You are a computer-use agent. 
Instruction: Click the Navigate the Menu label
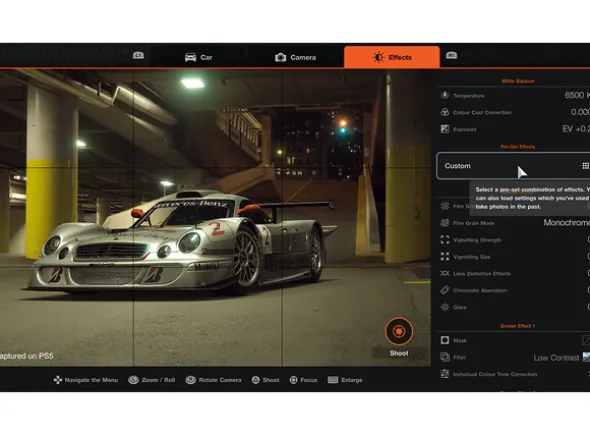point(91,380)
